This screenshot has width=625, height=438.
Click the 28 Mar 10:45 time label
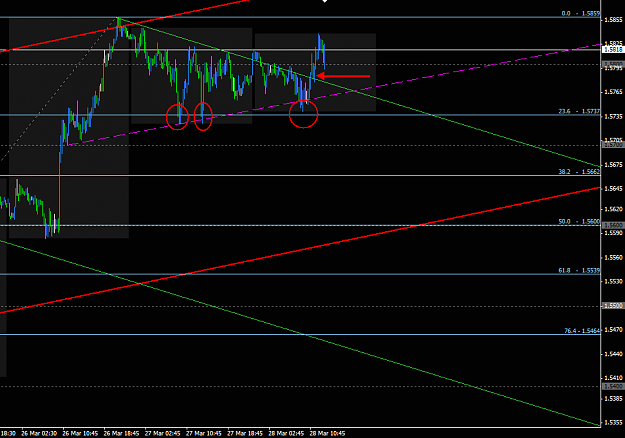coord(327,433)
